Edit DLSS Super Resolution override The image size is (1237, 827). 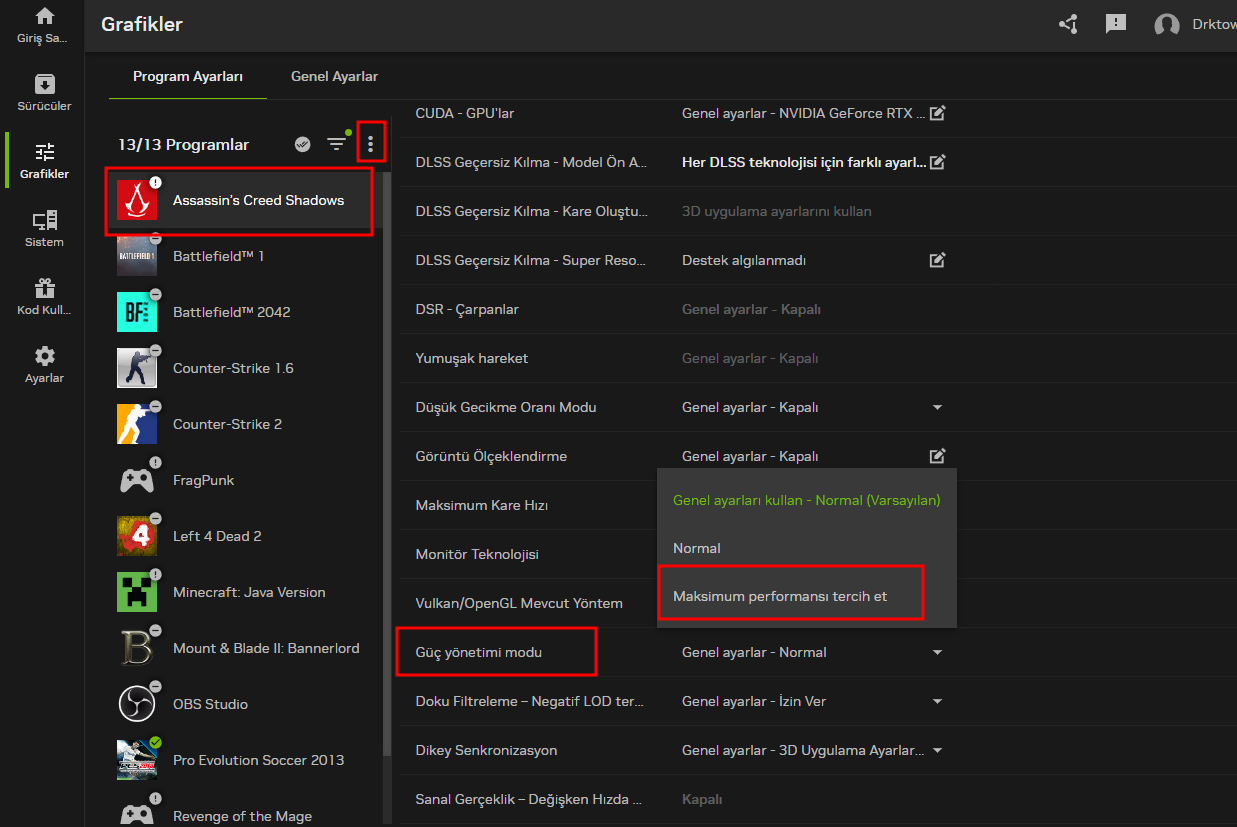[937, 260]
